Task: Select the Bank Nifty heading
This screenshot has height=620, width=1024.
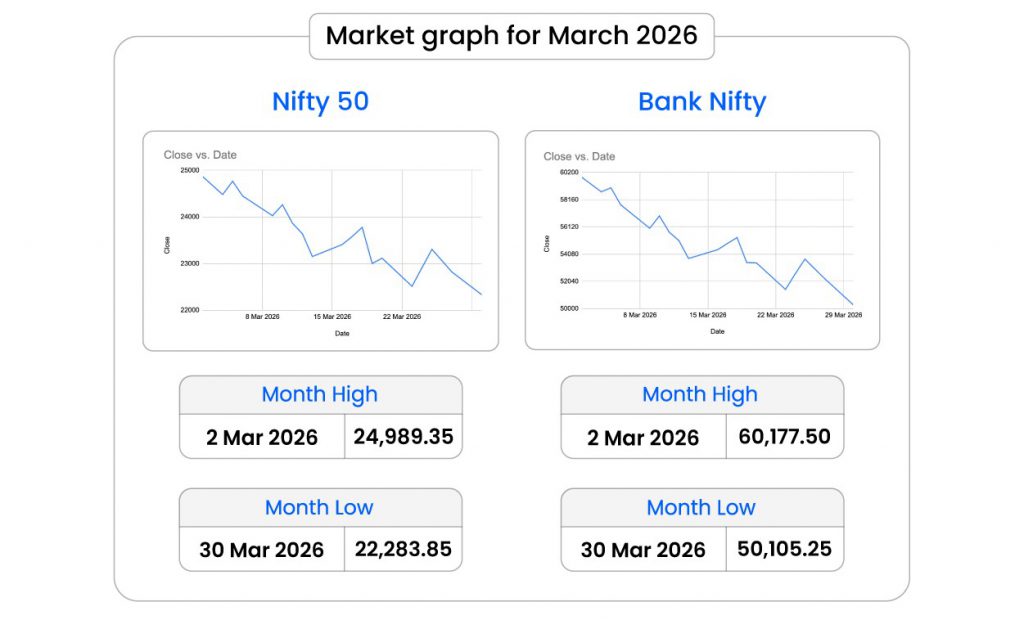Action: 702,102
